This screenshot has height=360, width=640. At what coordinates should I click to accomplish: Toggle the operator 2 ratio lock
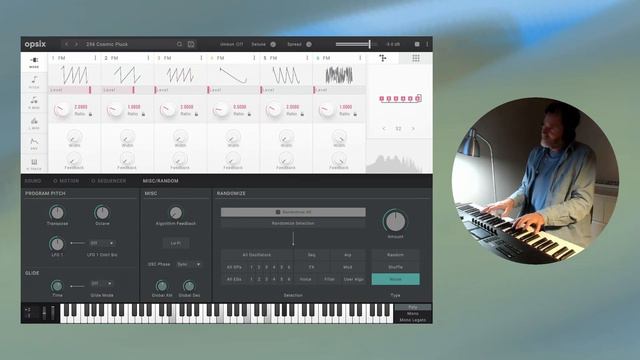143,114
